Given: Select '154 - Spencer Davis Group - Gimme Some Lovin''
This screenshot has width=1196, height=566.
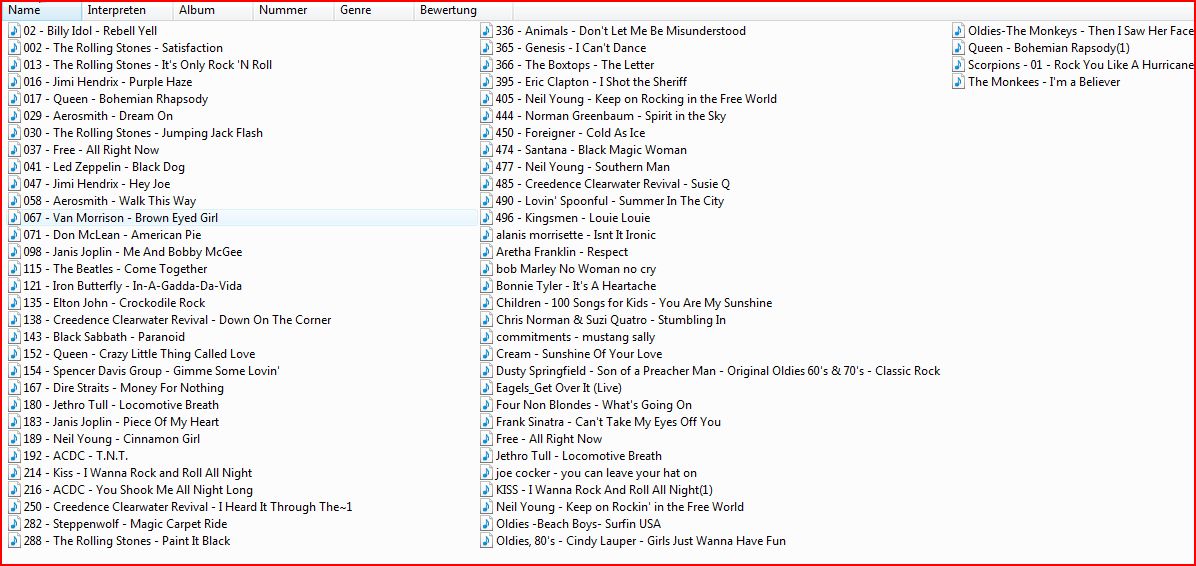Looking at the screenshot, I should pos(152,371).
